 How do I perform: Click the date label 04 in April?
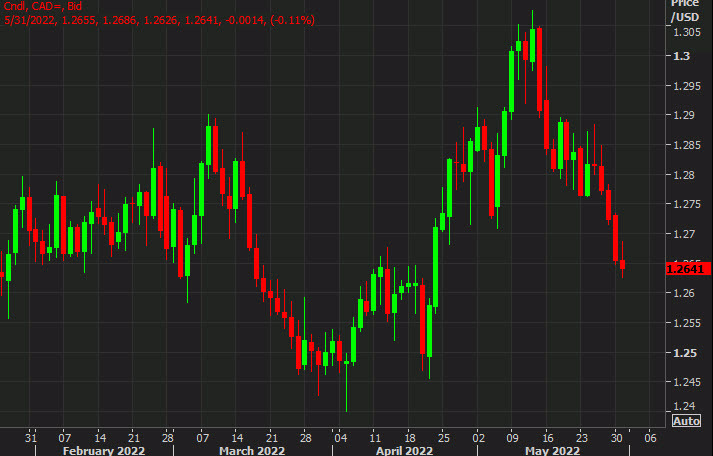[x=340, y=438]
